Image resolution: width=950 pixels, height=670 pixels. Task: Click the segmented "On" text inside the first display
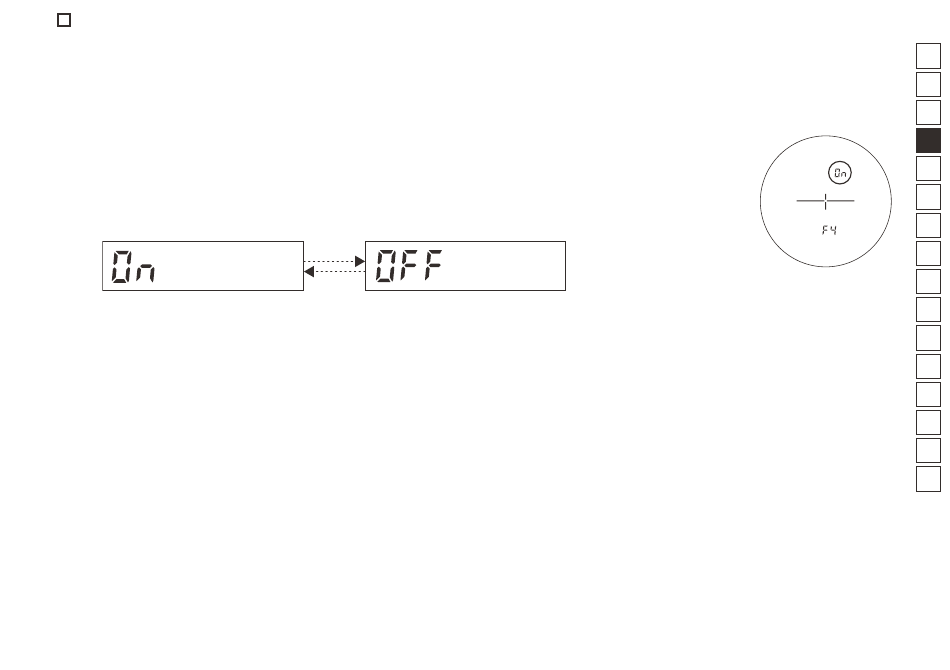click(133, 266)
